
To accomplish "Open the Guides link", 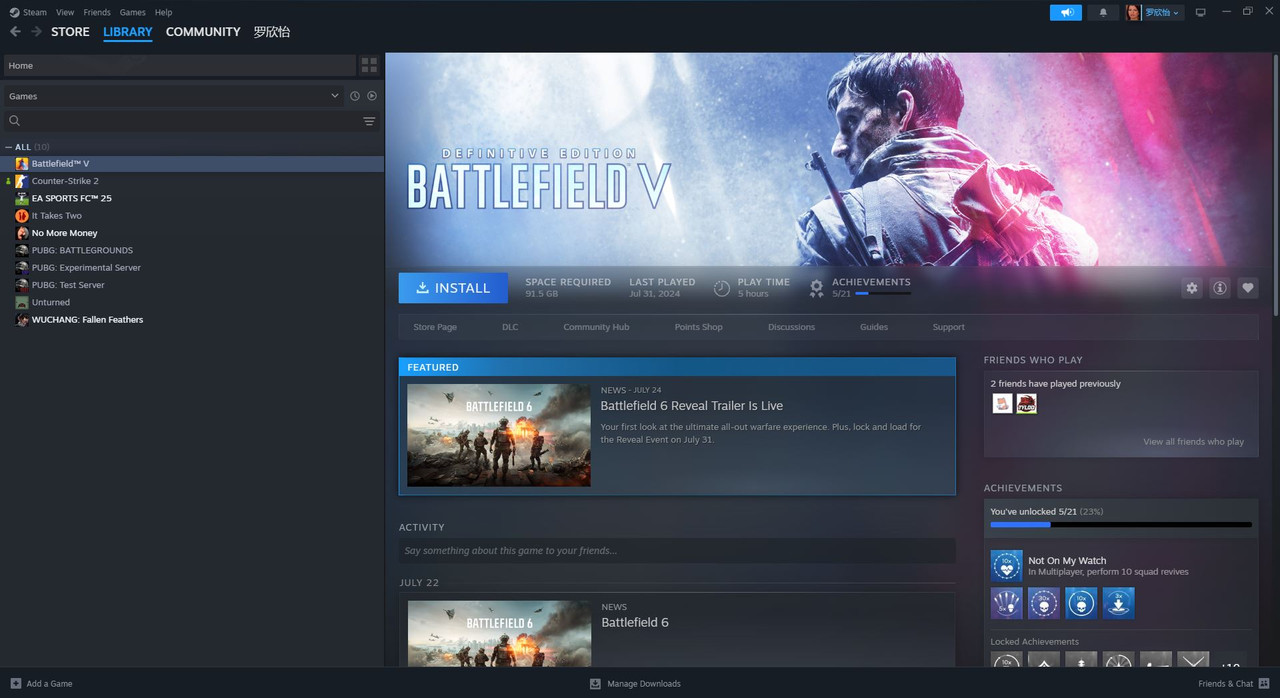I will (x=874, y=327).
